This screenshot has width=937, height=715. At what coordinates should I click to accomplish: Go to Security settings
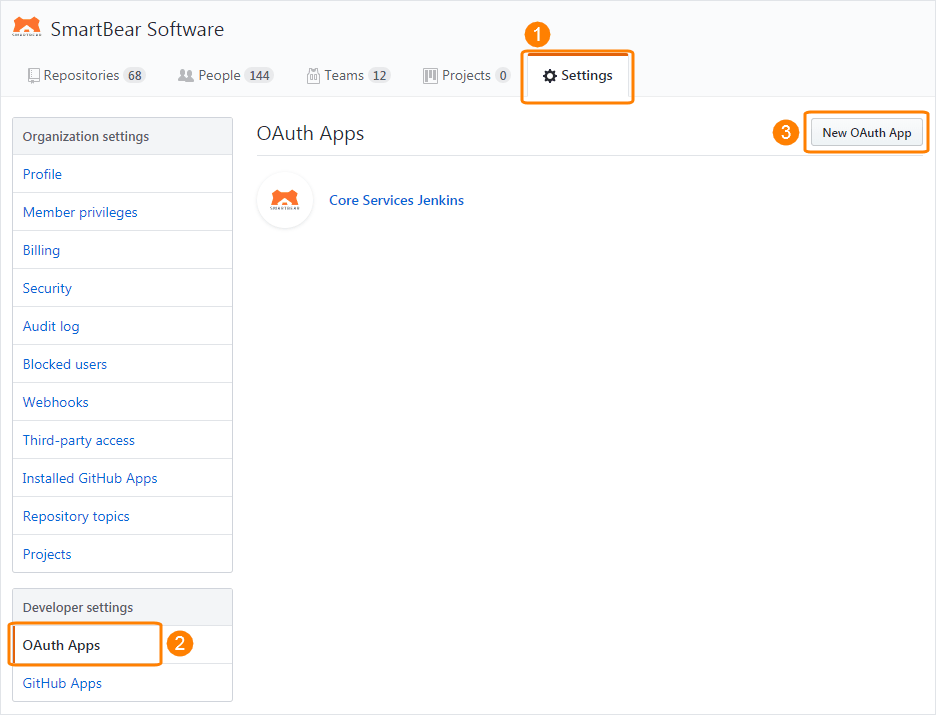pyautogui.click(x=46, y=288)
